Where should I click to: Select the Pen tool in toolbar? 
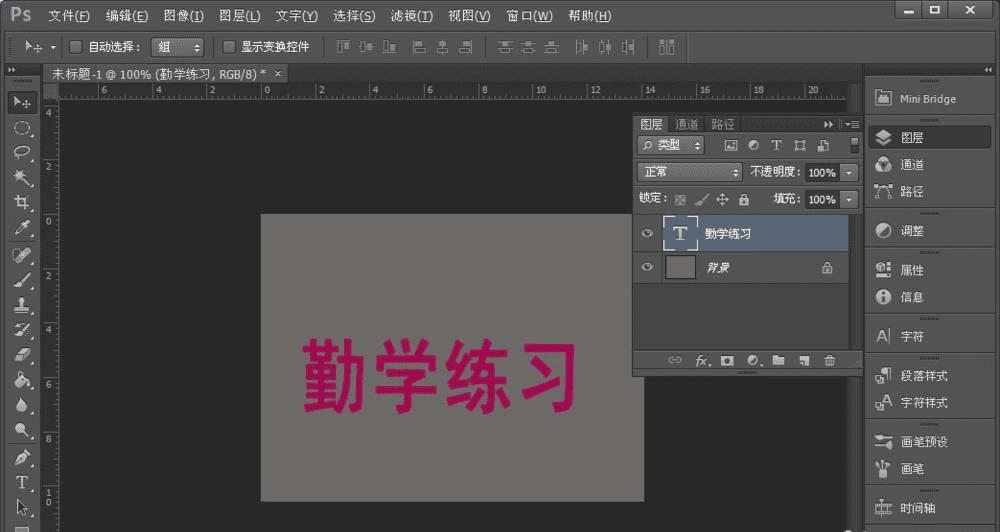tap(22, 457)
